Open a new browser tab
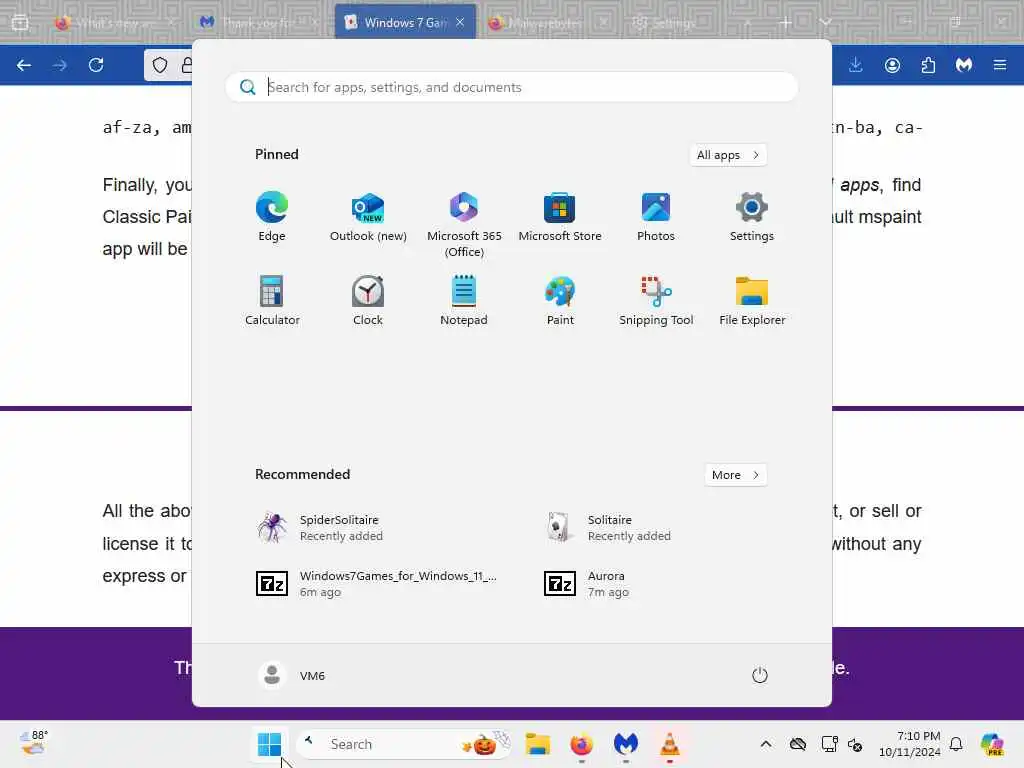Viewport: 1024px width, 768px height. point(786,22)
